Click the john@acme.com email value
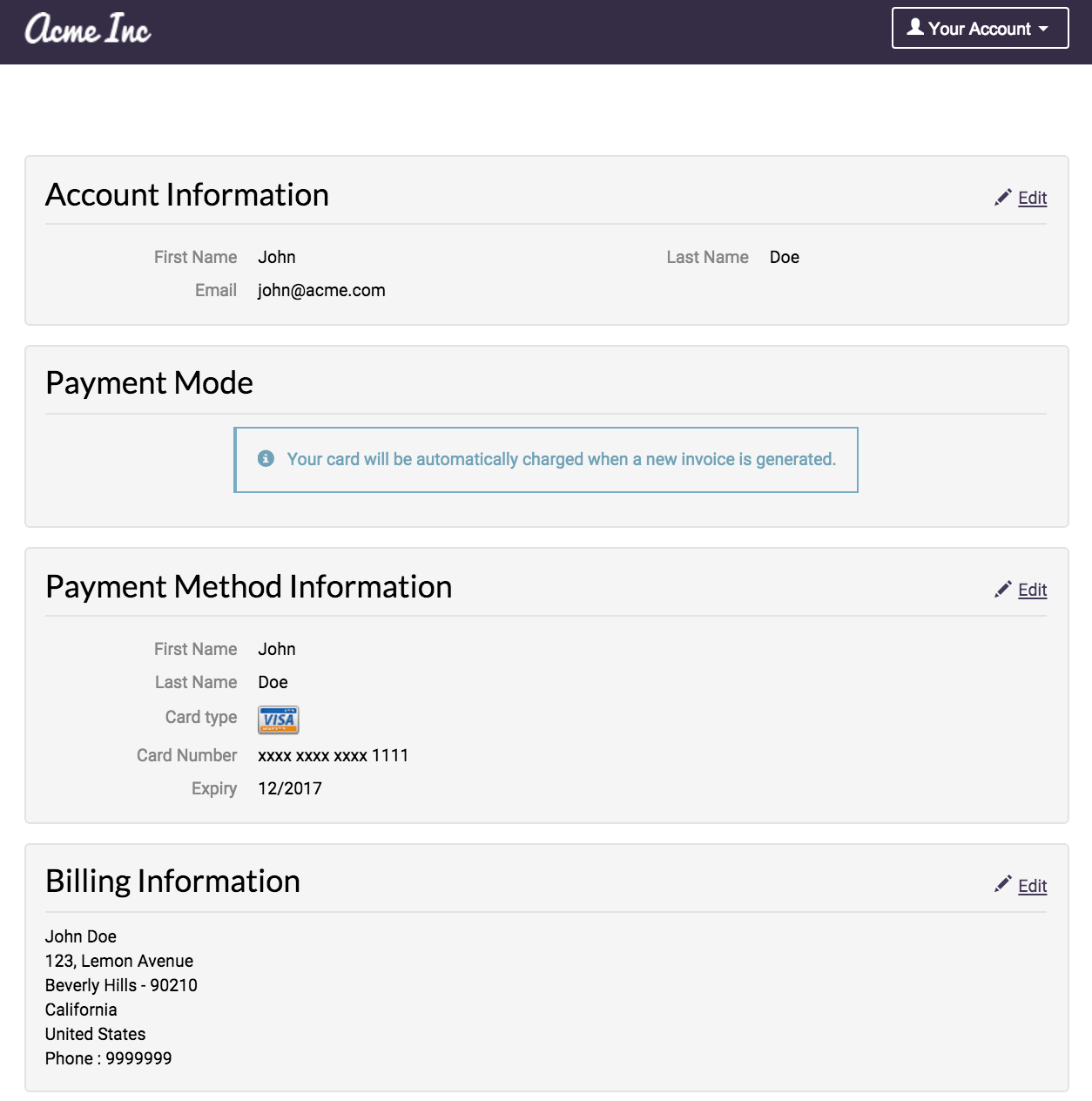The image size is (1092, 1101). (x=321, y=290)
